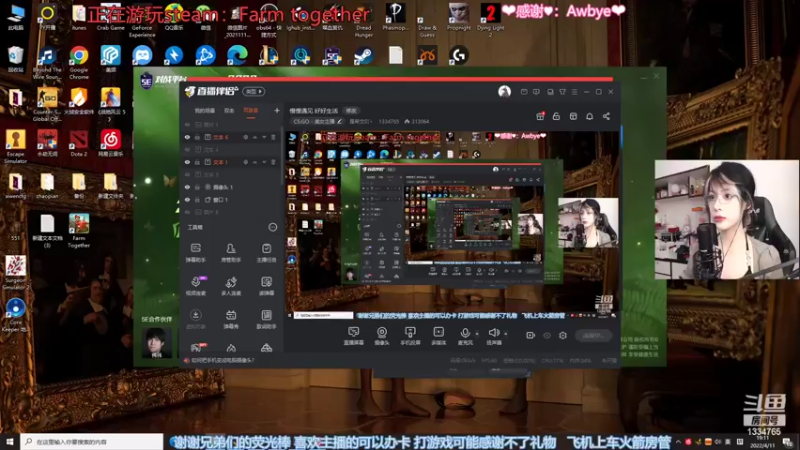Toggle lock on 摄像头 1 layer
The image size is (800, 450).
[x=197, y=187]
